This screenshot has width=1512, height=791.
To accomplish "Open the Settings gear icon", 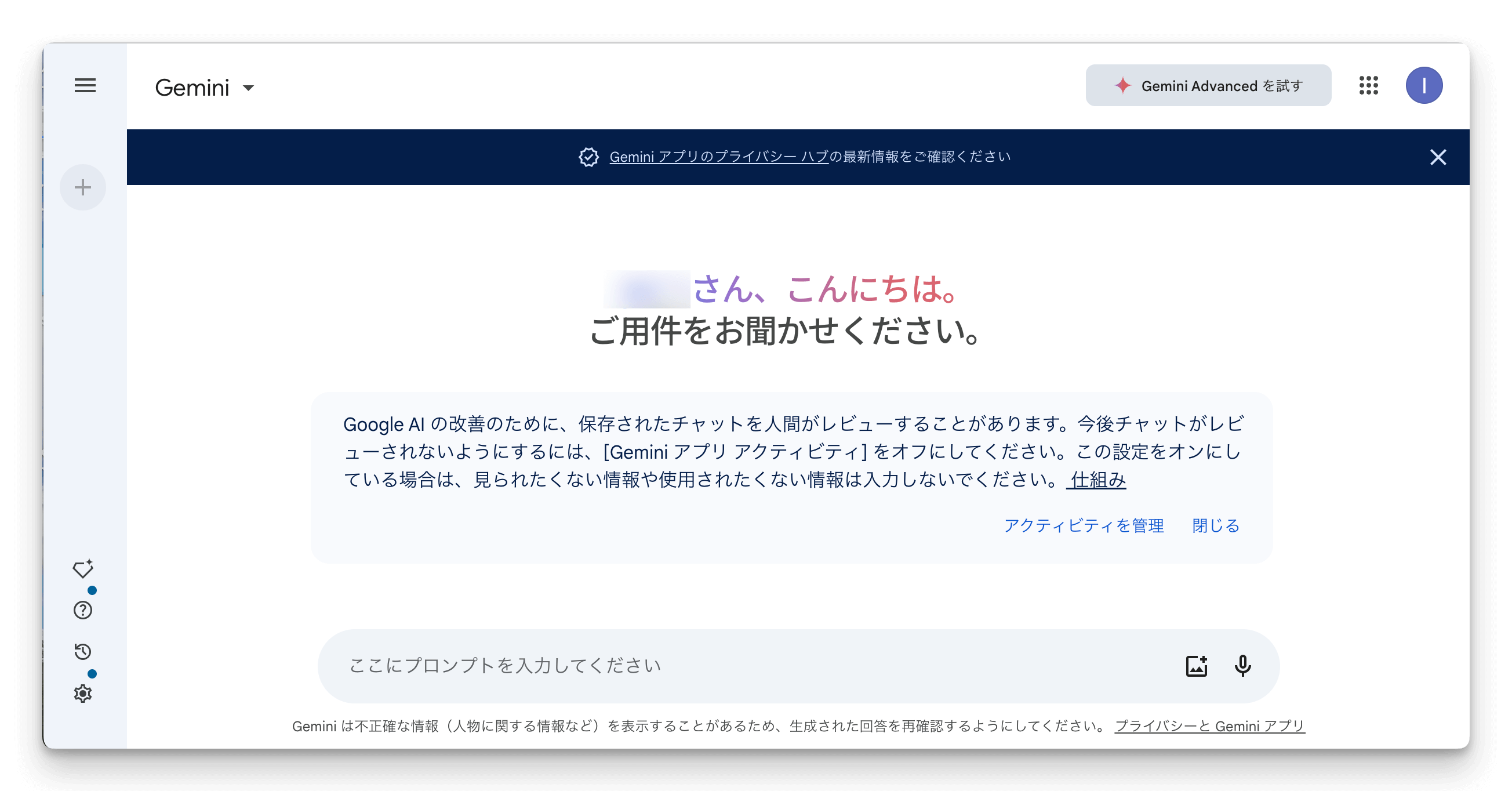I will coord(83,694).
